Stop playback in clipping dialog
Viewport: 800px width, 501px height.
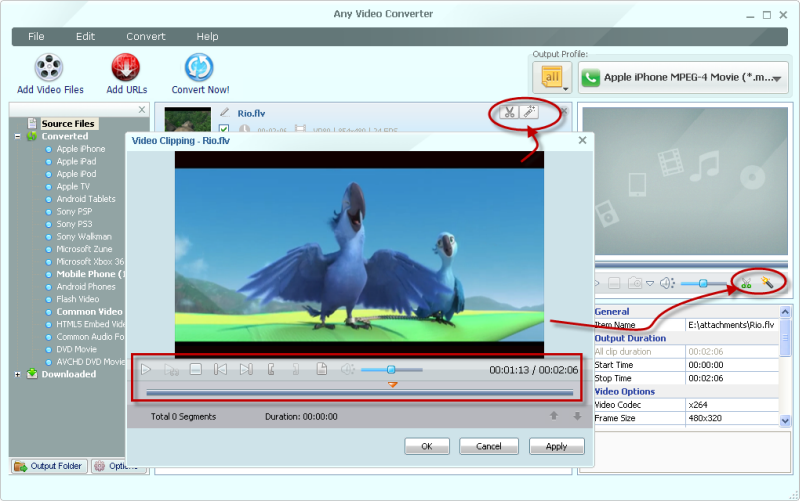196,369
